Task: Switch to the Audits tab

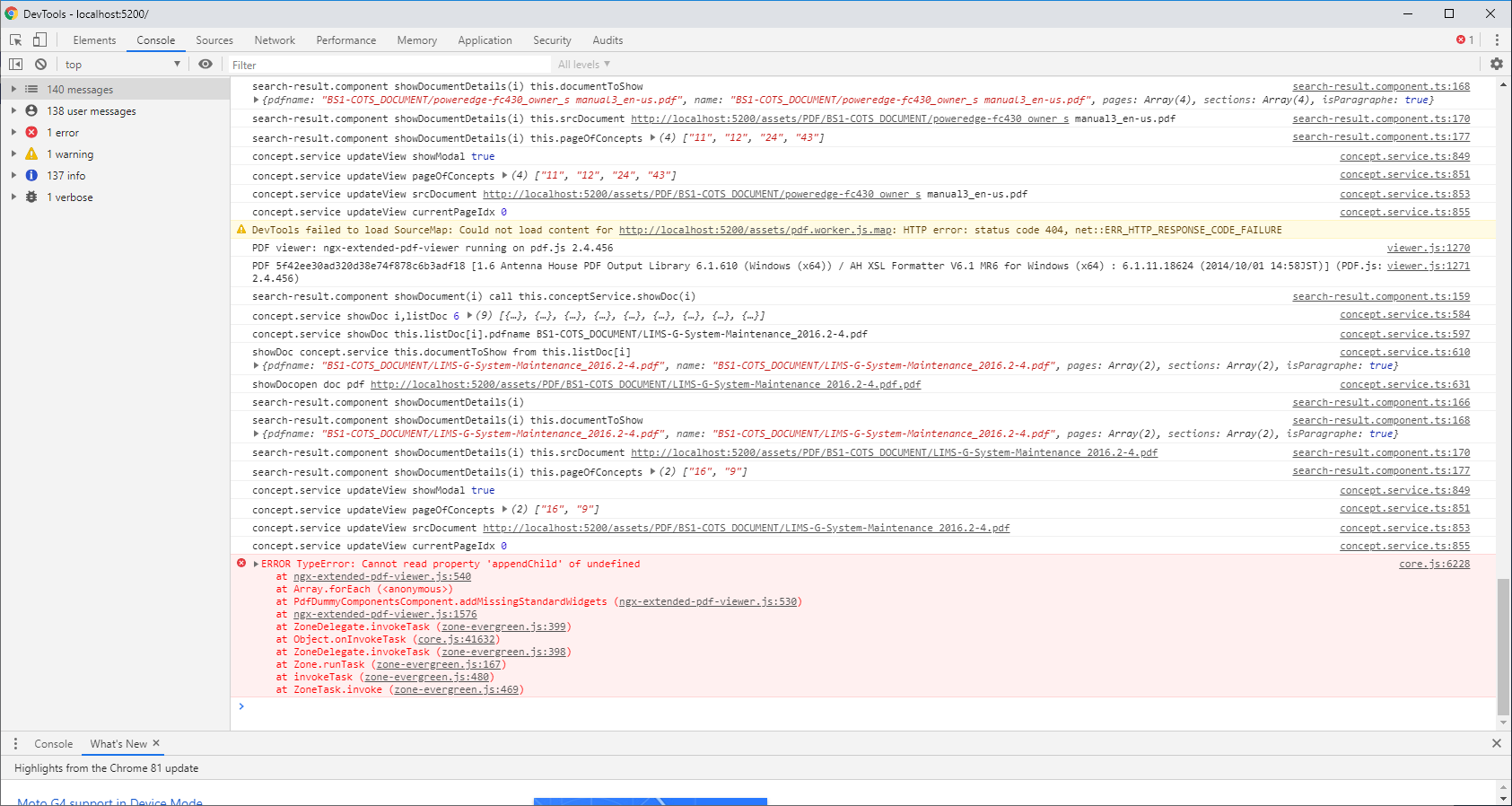Action: 607,40
